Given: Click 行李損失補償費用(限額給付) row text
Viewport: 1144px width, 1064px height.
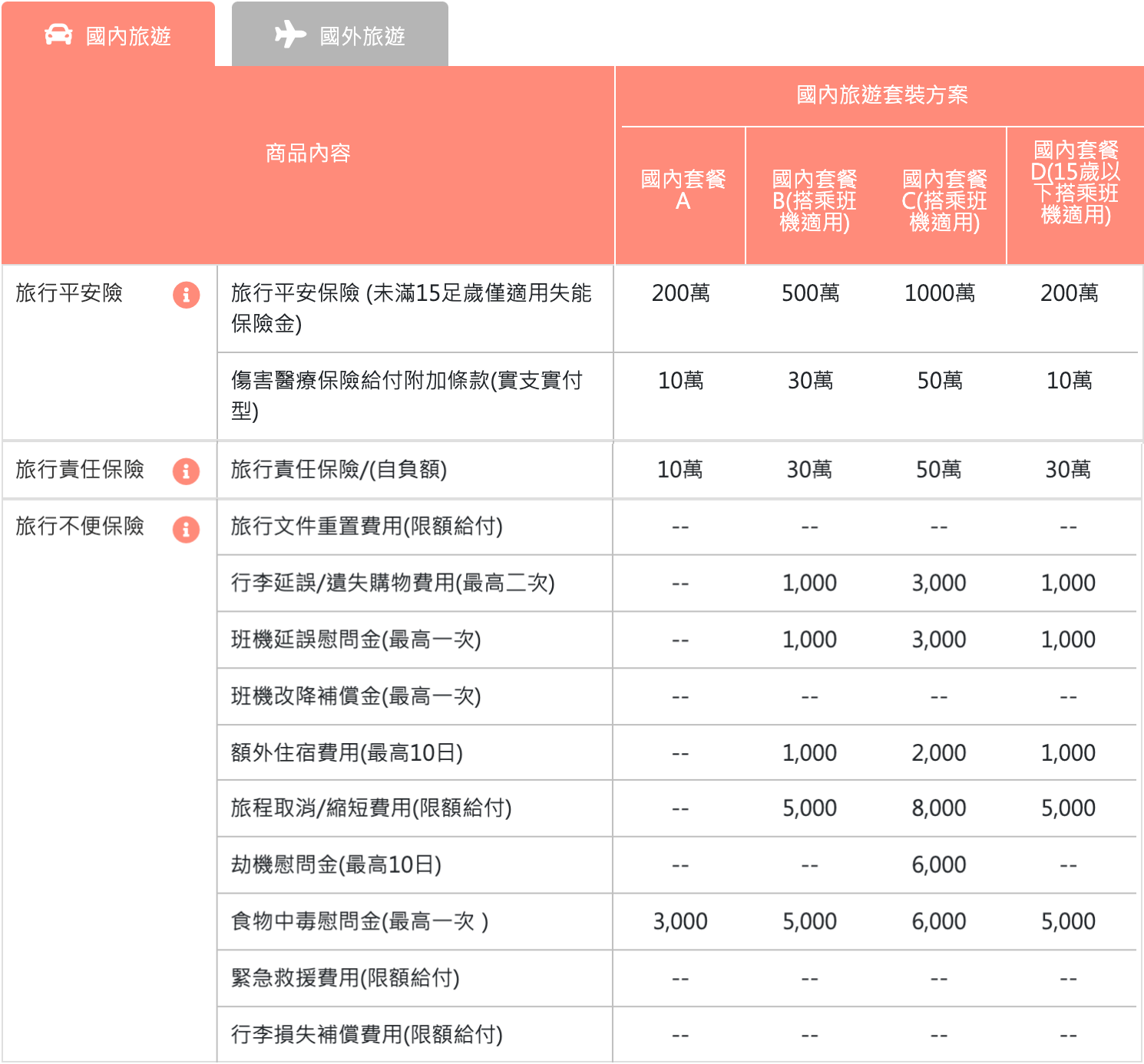Looking at the screenshot, I should coord(367,1036).
